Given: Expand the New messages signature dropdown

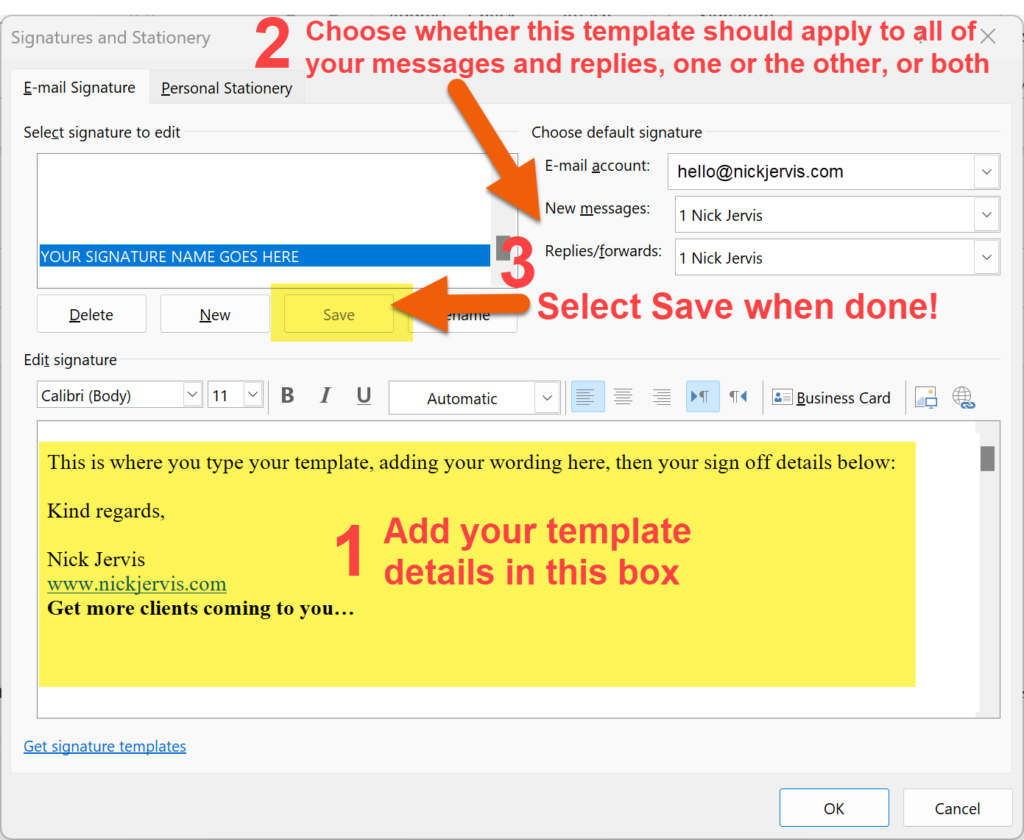Looking at the screenshot, I should 986,215.
